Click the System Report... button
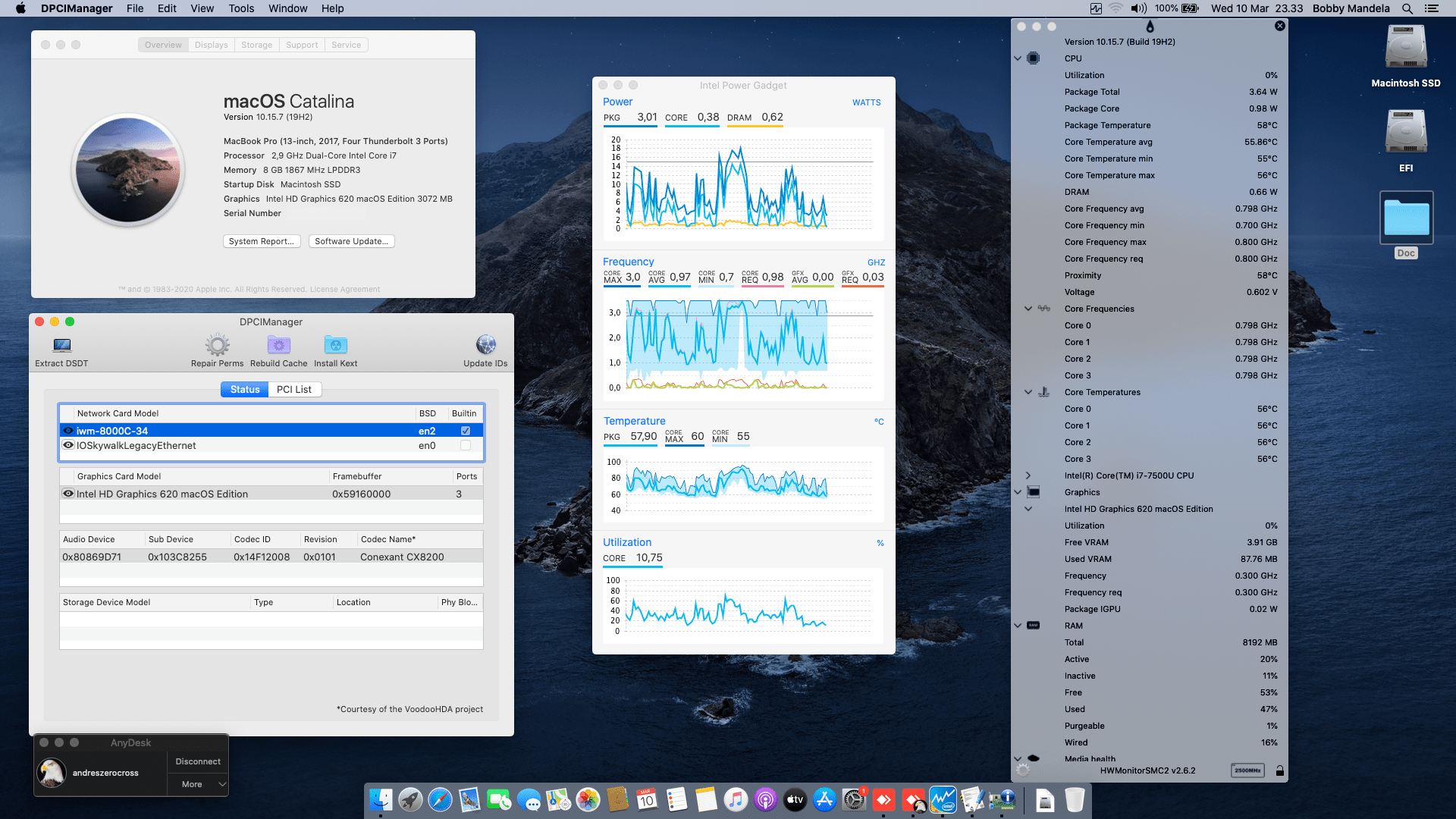The width and height of the screenshot is (1456, 819). pos(262,241)
